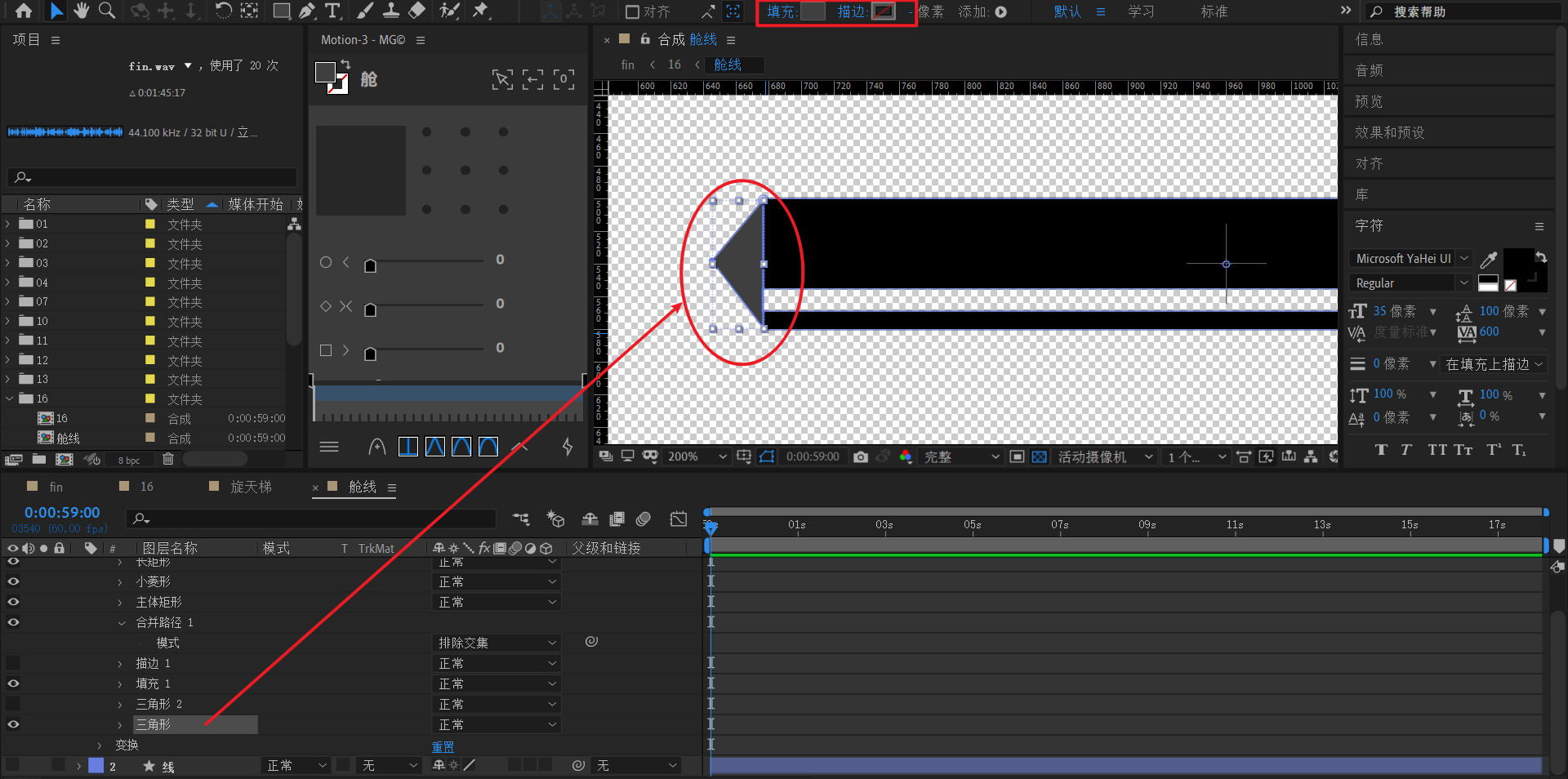Select the Eraser tool
1568x779 pixels.
416,11
